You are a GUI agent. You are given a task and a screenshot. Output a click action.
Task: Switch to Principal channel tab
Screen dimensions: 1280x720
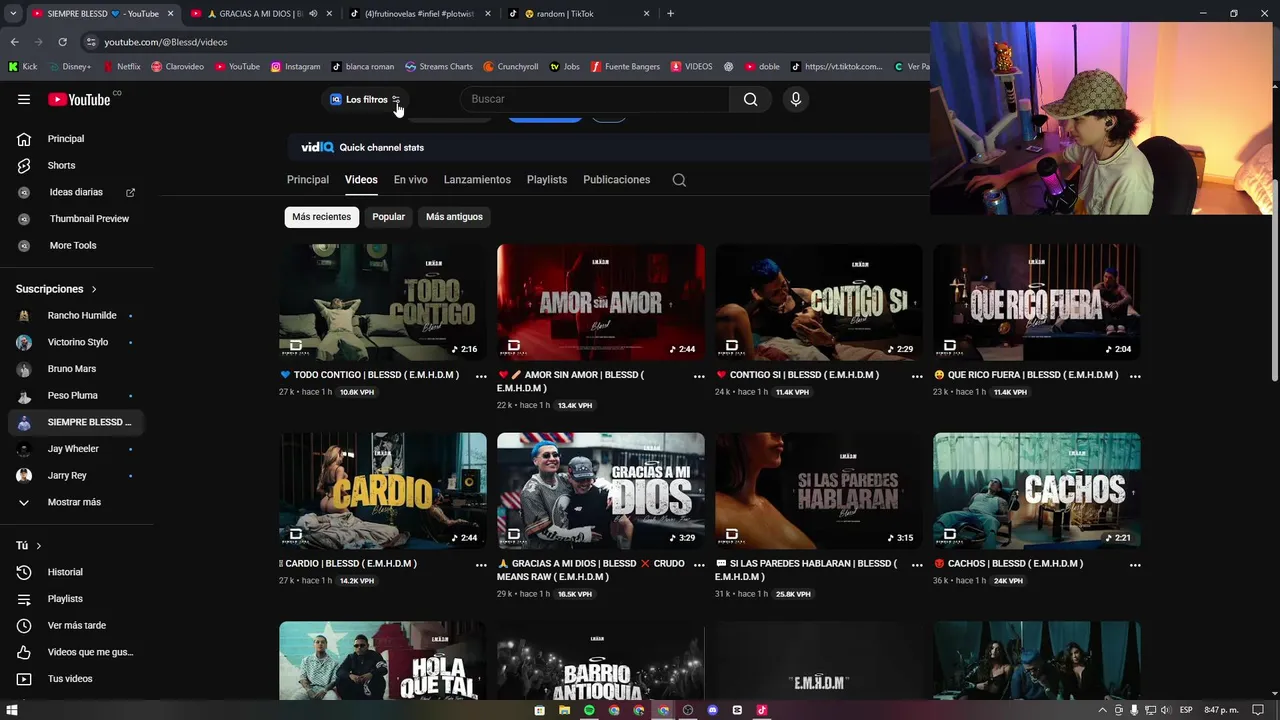pos(308,180)
